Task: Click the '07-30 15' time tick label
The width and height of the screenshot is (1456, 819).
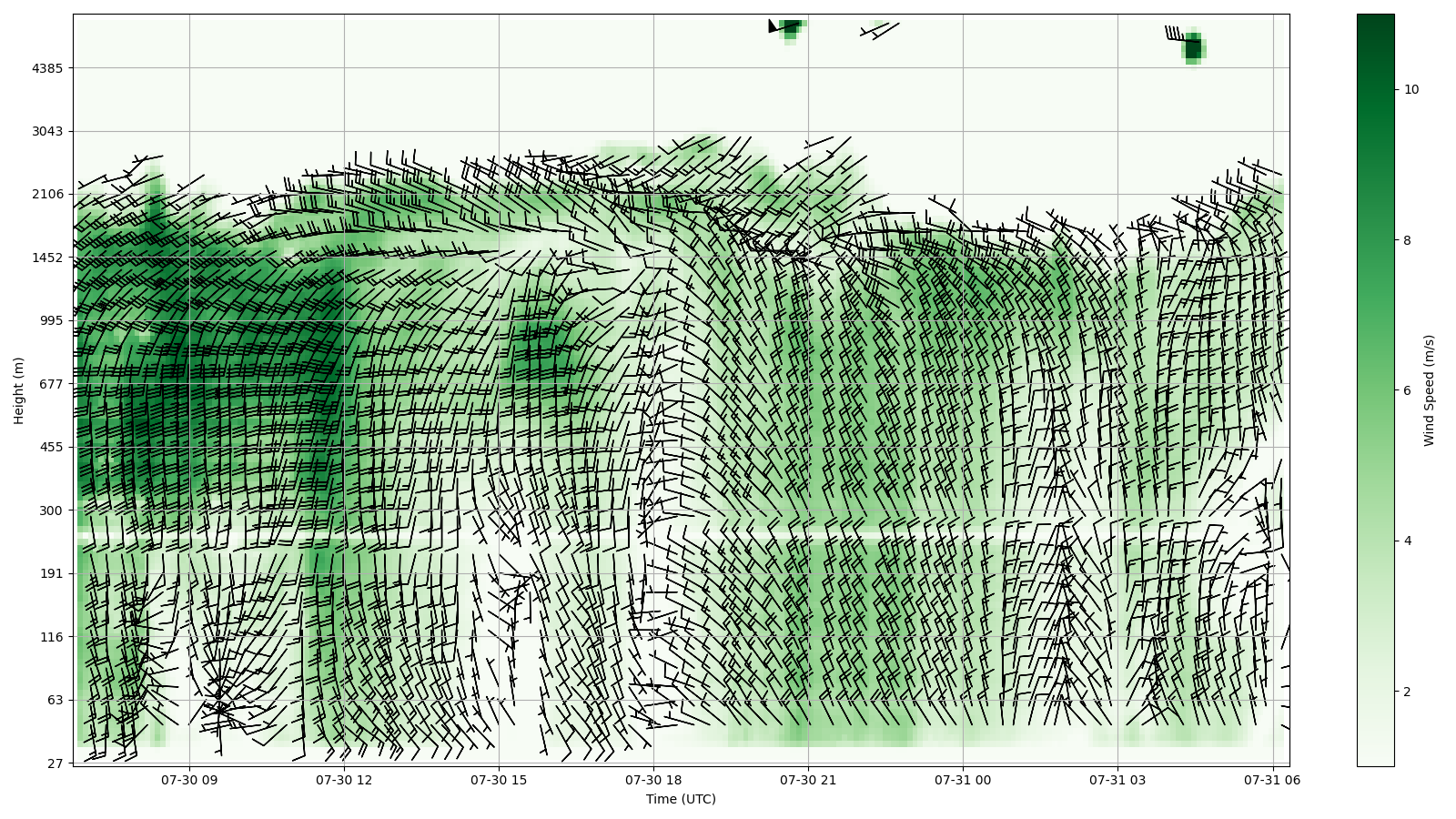Action: [x=499, y=780]
